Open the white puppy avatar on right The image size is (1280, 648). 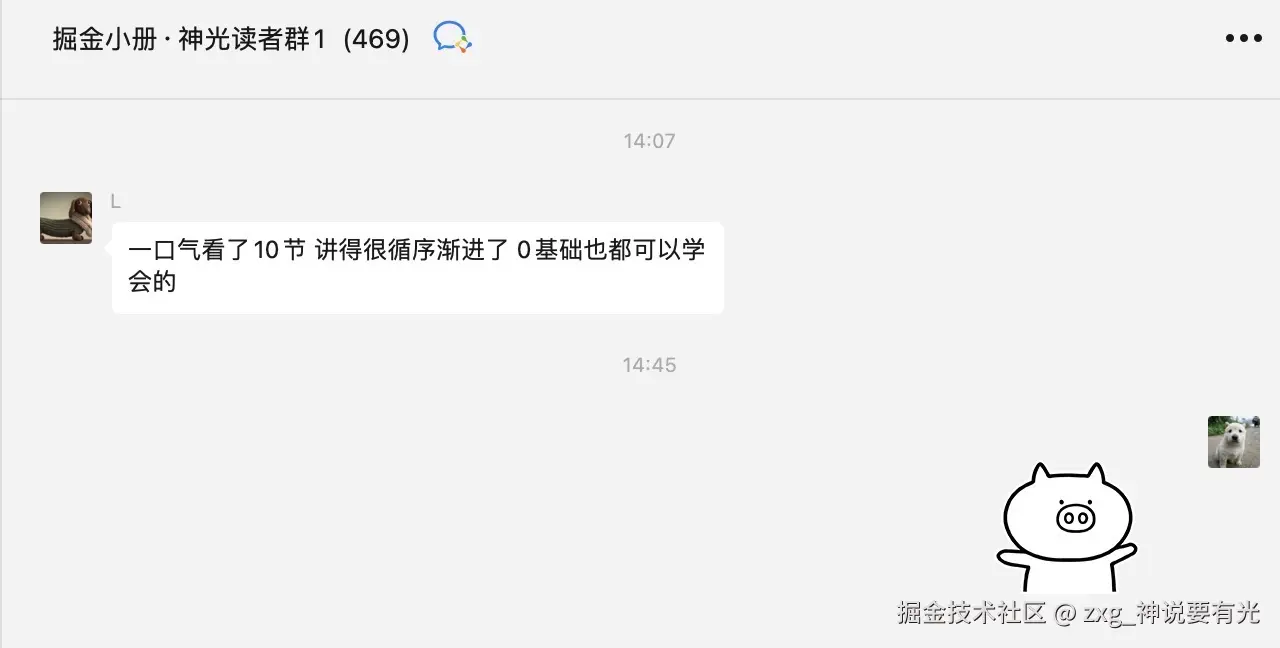pyautogui.click(x=1234, y=442)
